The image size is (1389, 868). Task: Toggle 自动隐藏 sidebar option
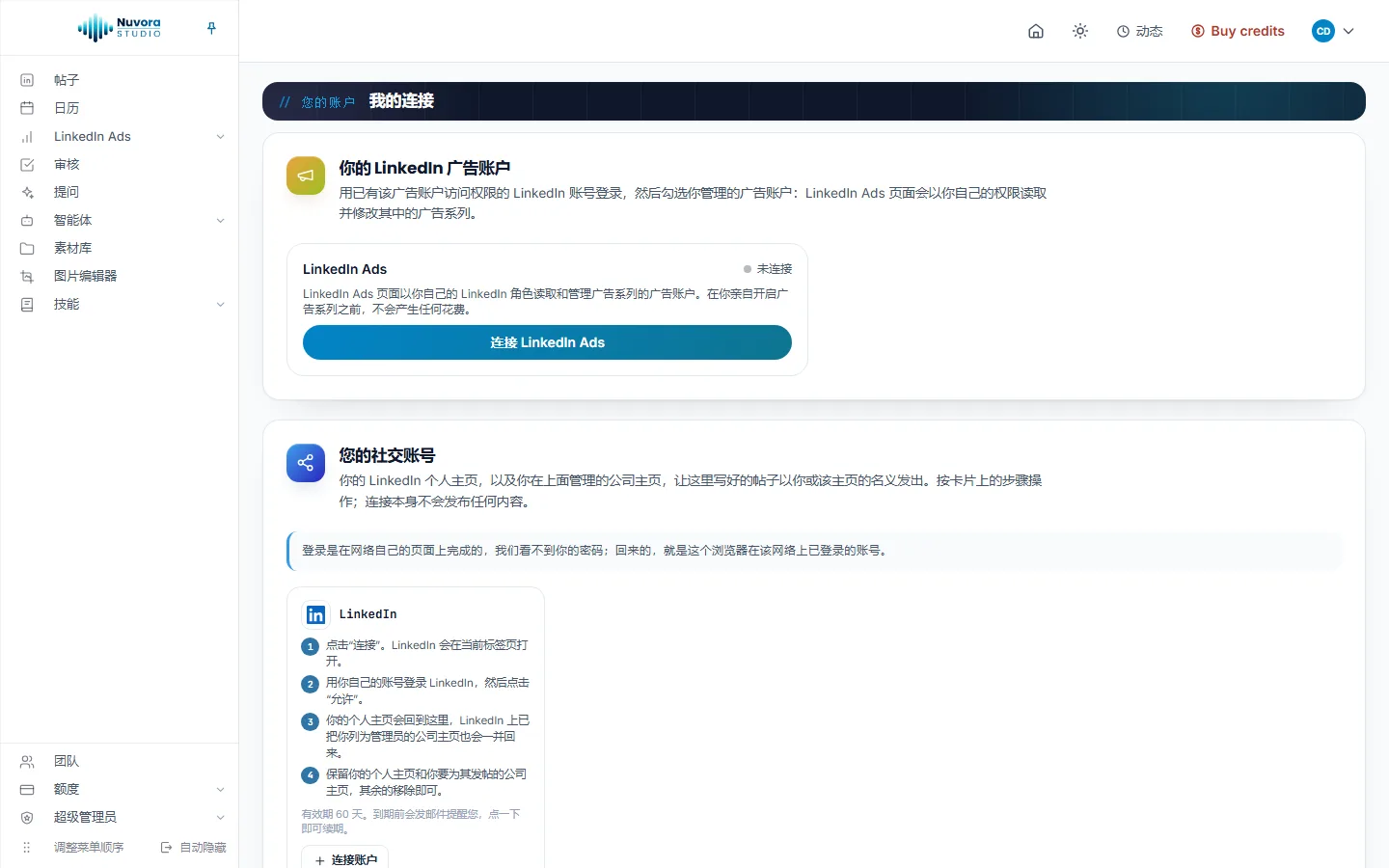(x=193, y=847)
